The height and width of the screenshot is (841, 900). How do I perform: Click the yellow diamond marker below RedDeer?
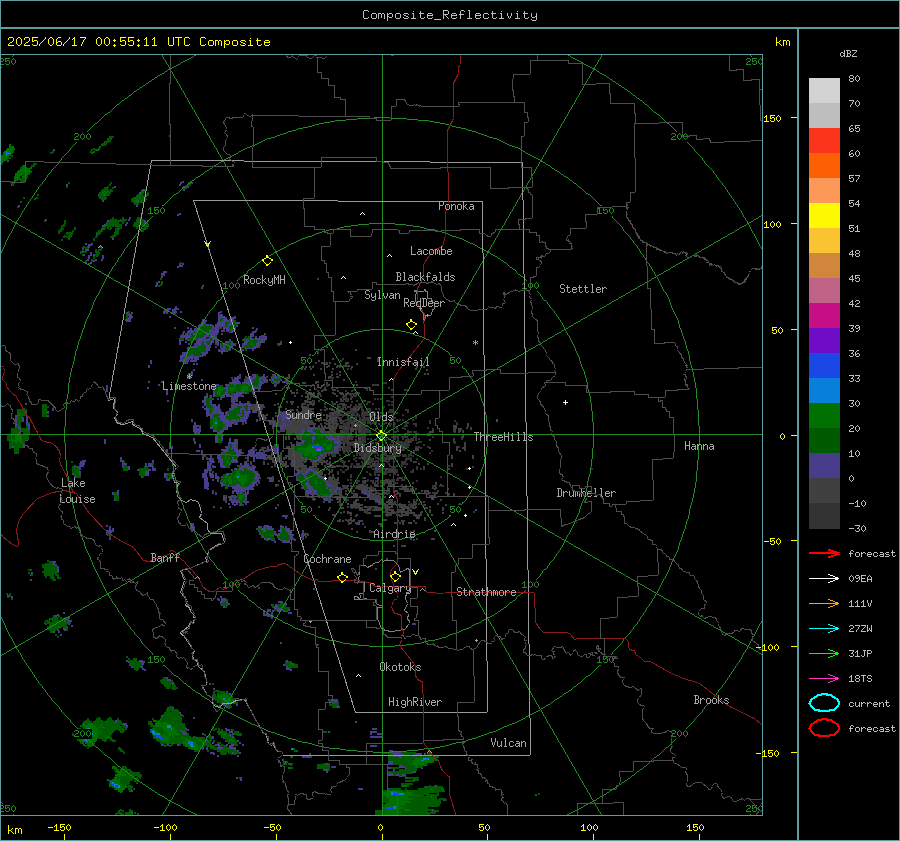(x=412, y=325)
